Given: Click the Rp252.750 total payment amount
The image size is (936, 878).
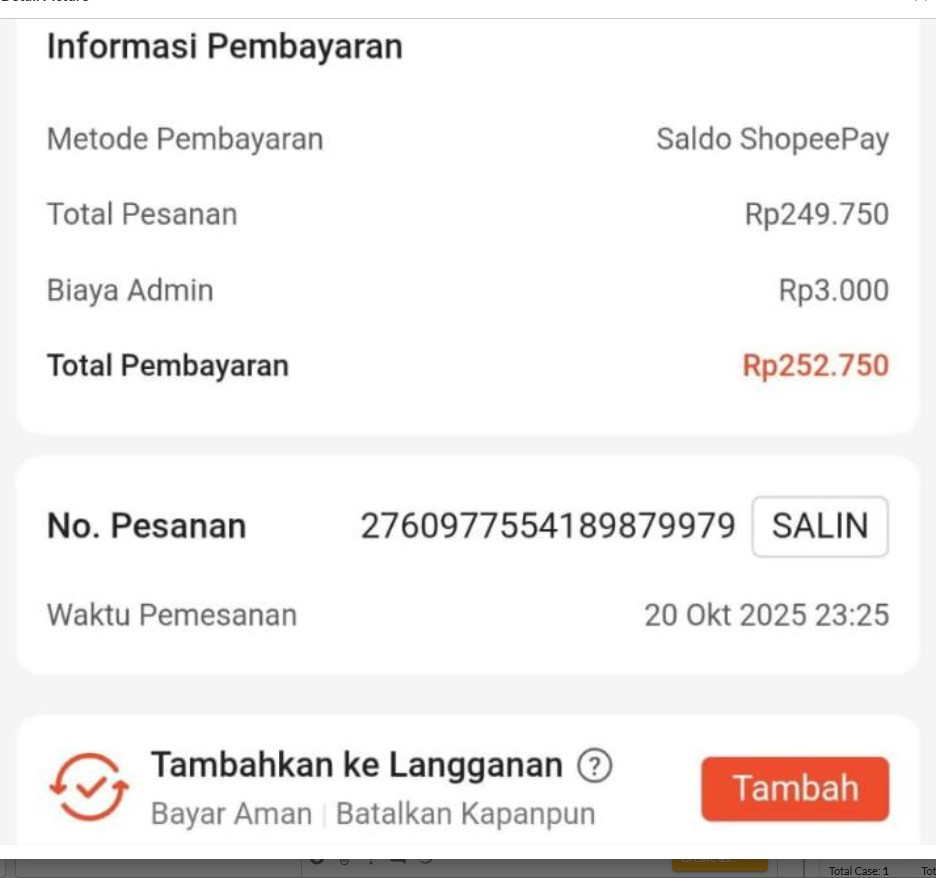Looking at the screenshot, I should 815,365.
